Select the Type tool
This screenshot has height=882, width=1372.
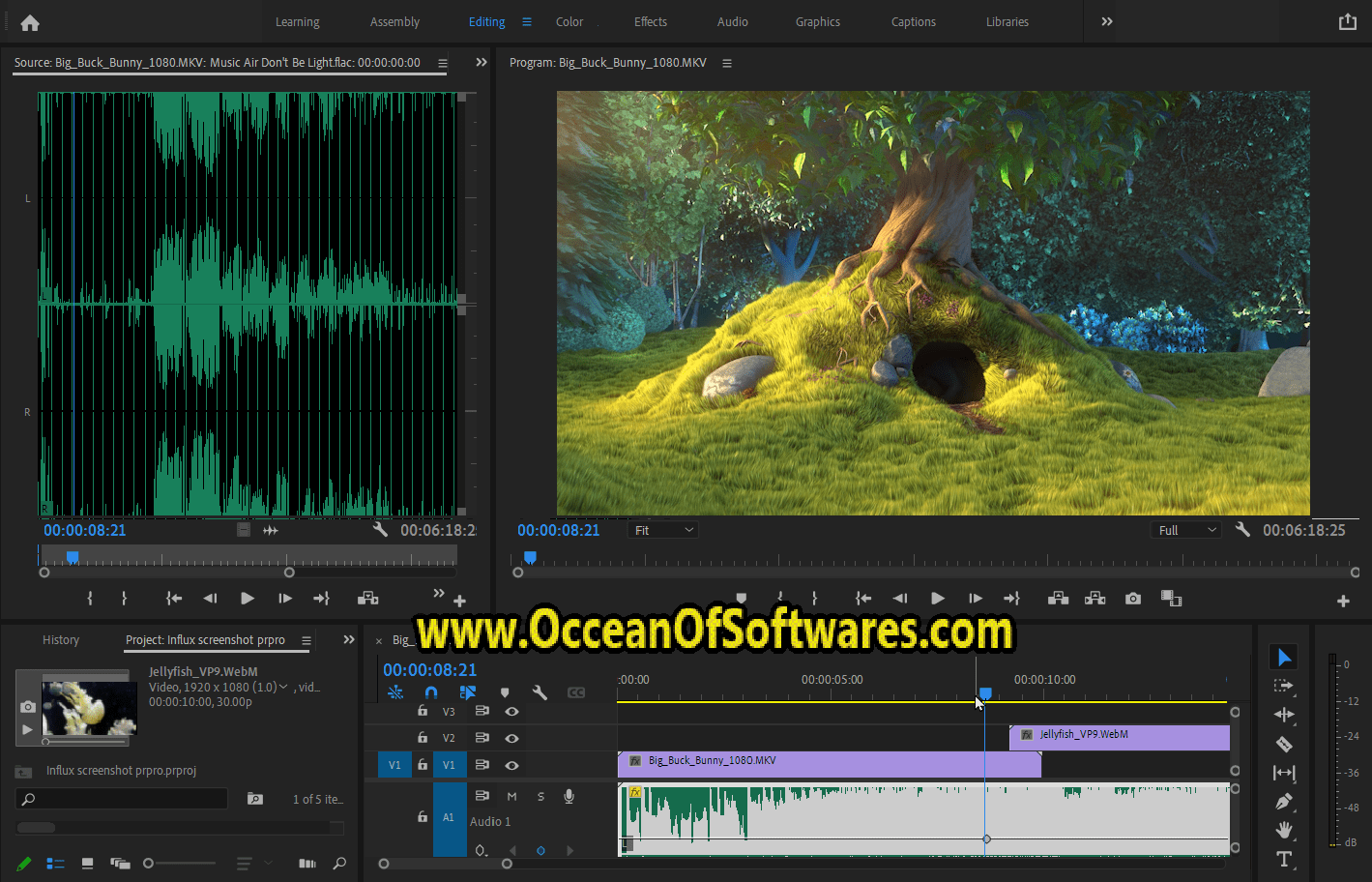coord(1284,859)
